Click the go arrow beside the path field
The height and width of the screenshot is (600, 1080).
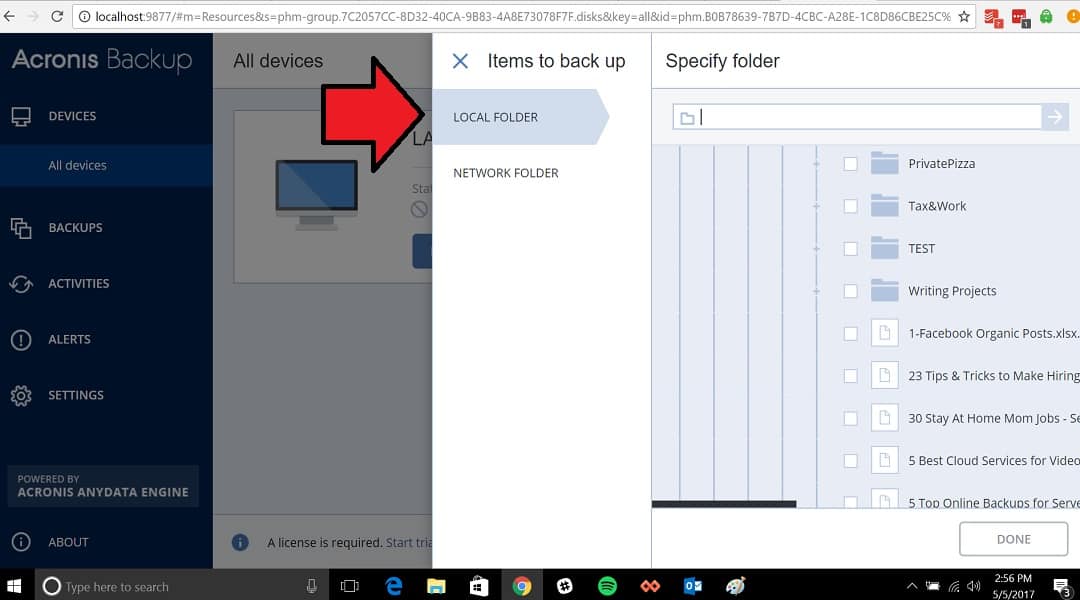pos(1055,117)
